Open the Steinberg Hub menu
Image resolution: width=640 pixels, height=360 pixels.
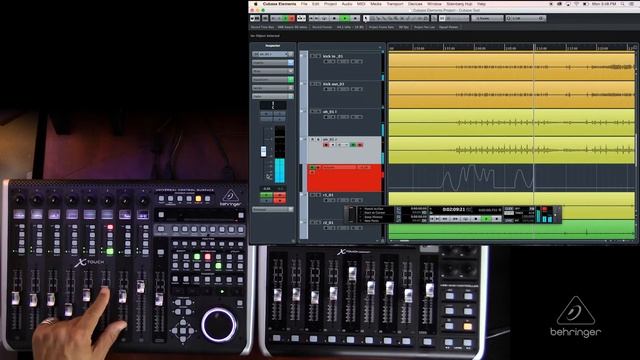pyautogui.click(x=459, y=4)
